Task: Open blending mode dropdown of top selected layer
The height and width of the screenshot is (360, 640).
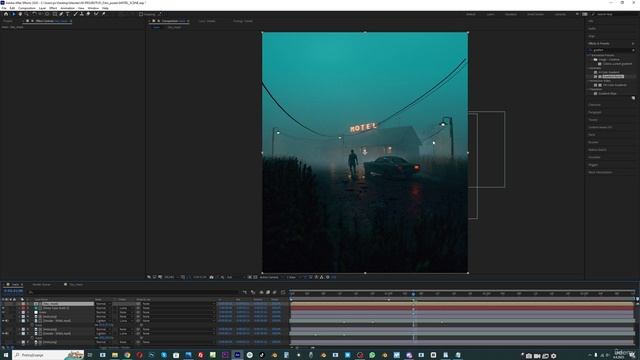Action: (x=103, y=304)
